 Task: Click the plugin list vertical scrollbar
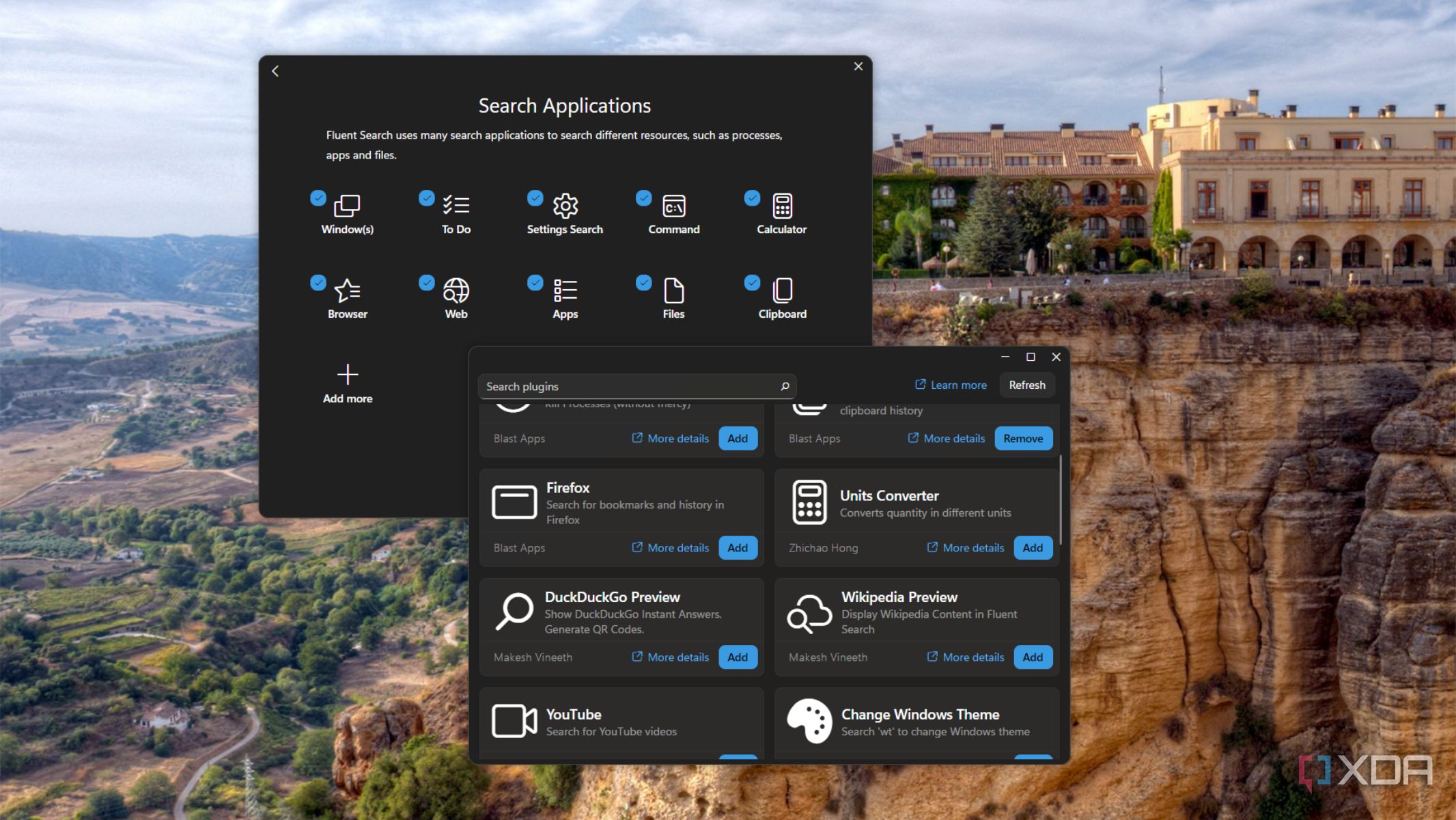(1060, 499)
